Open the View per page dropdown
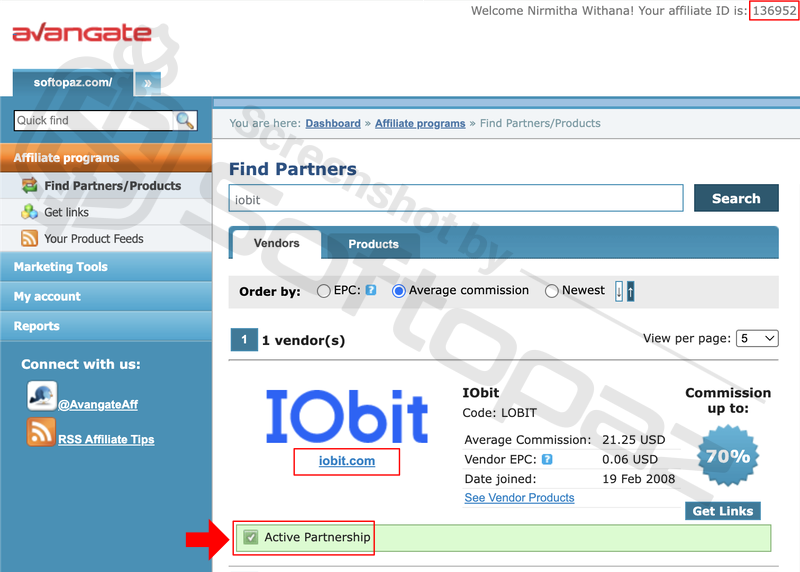This screenshot has width=800, height=572. [757, 338]
